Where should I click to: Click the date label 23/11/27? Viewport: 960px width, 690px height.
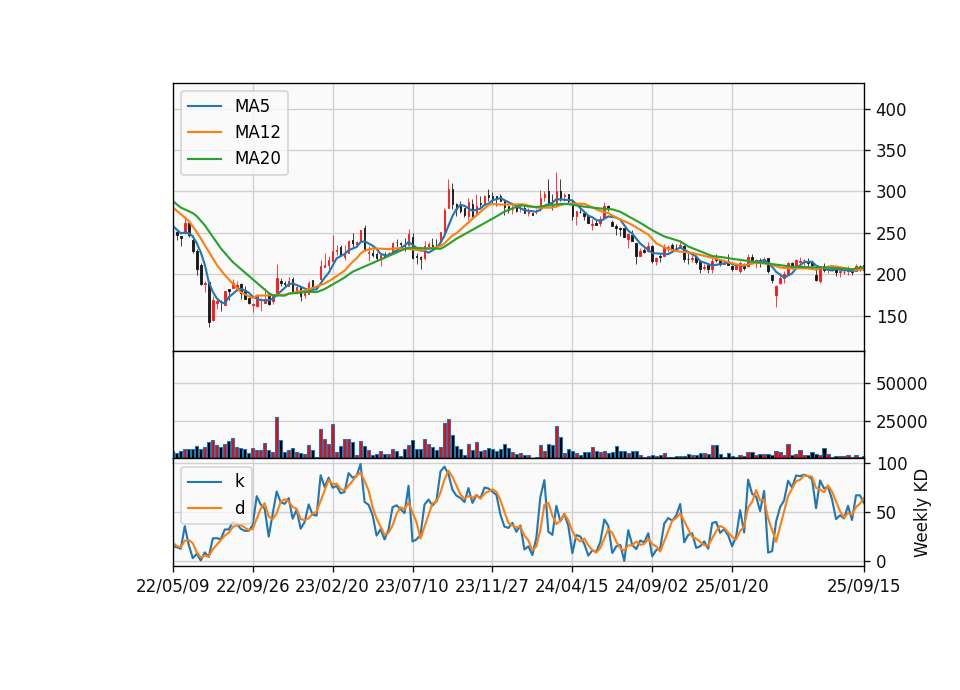(492, 586)
